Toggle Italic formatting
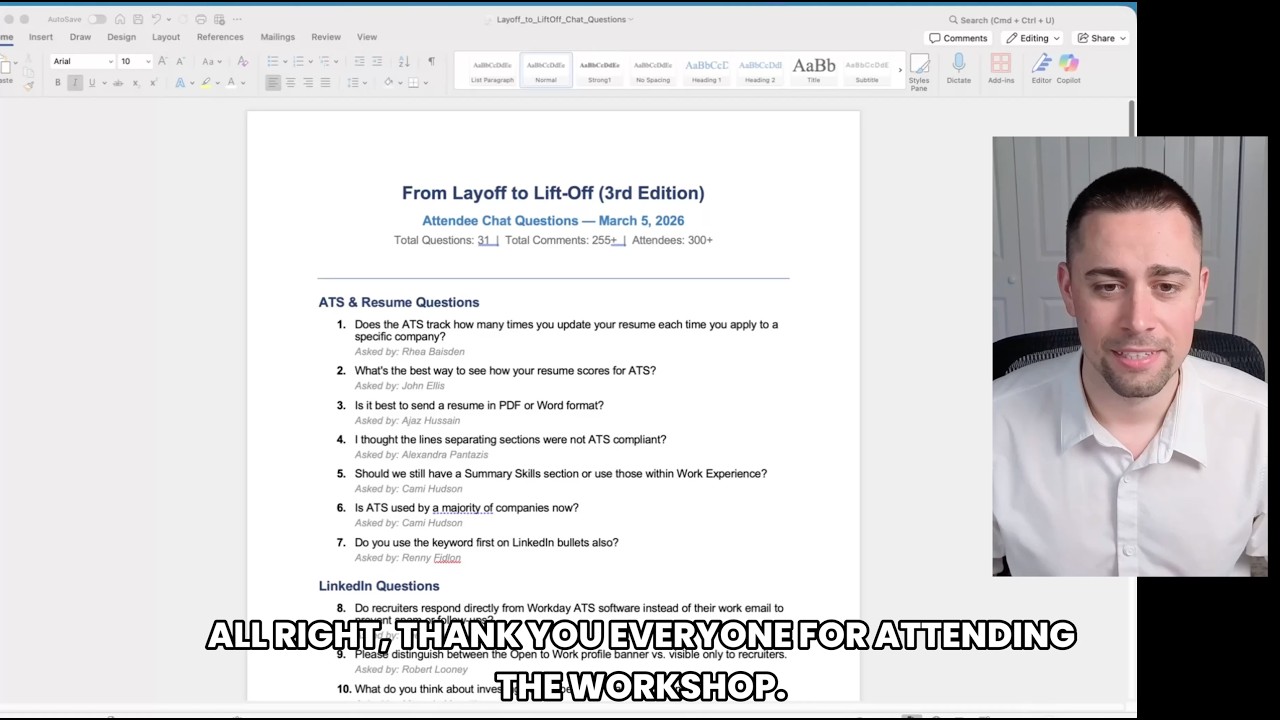The width and height of the screenshot is (1280, 720). coord(75,82)
